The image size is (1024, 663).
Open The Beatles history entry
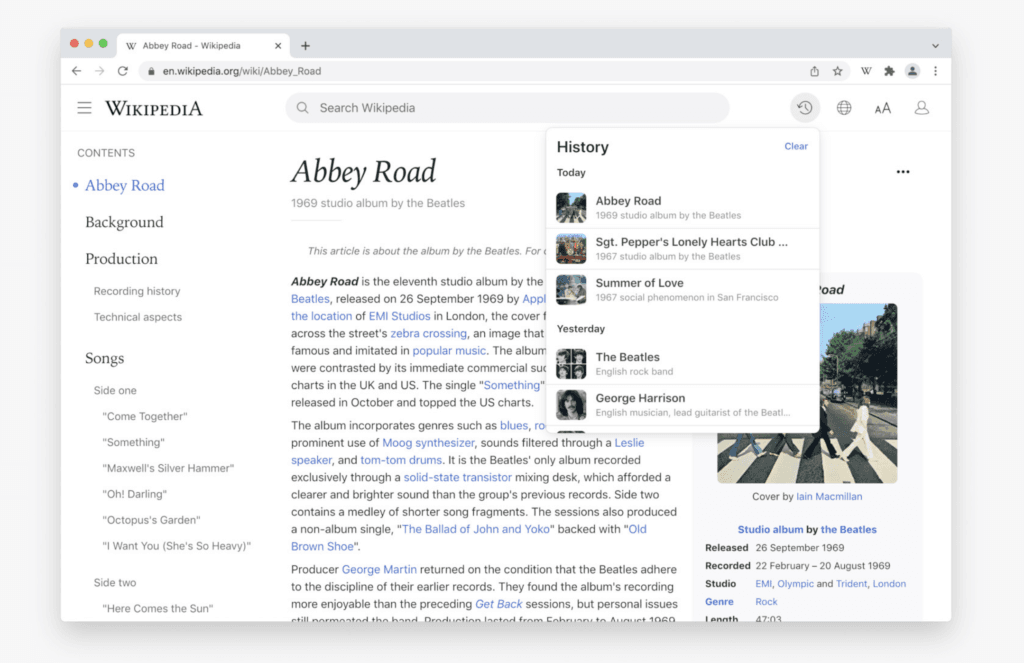coord(682,364)
